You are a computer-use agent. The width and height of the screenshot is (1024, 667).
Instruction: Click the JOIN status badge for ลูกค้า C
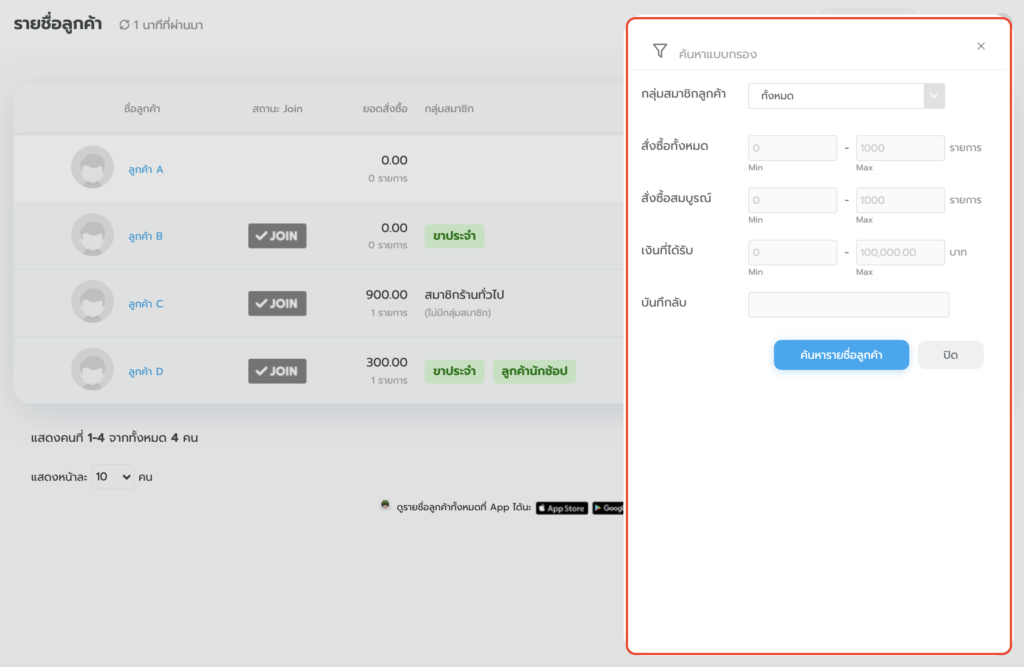pos(277,303)
